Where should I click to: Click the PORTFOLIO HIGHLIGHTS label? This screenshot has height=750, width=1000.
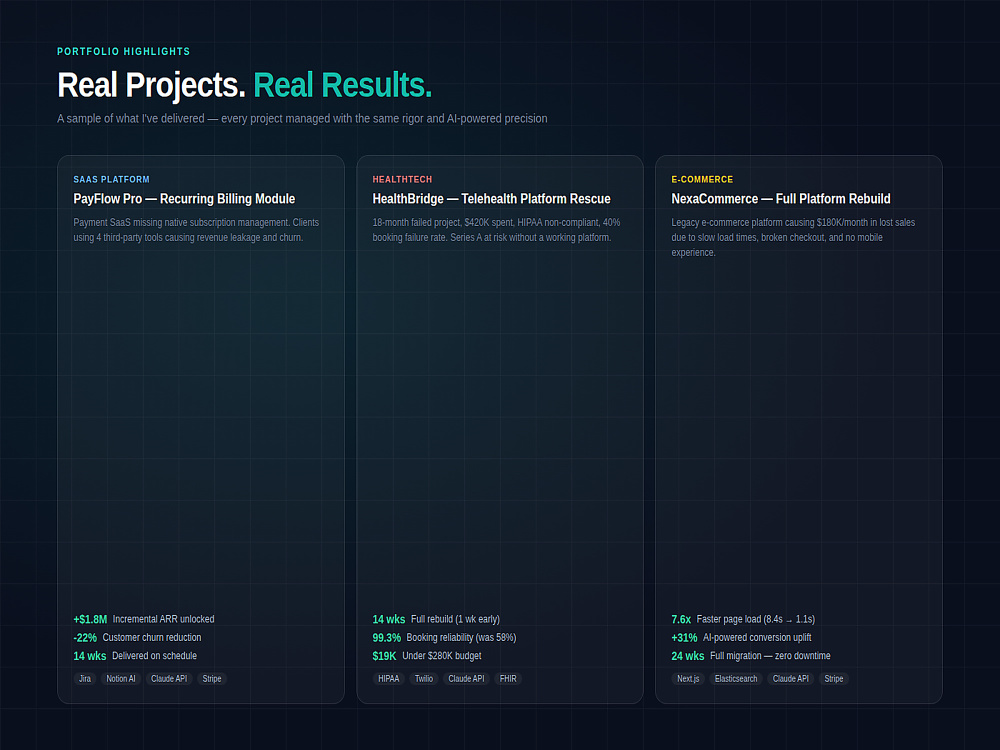click(x=124, y=52)
